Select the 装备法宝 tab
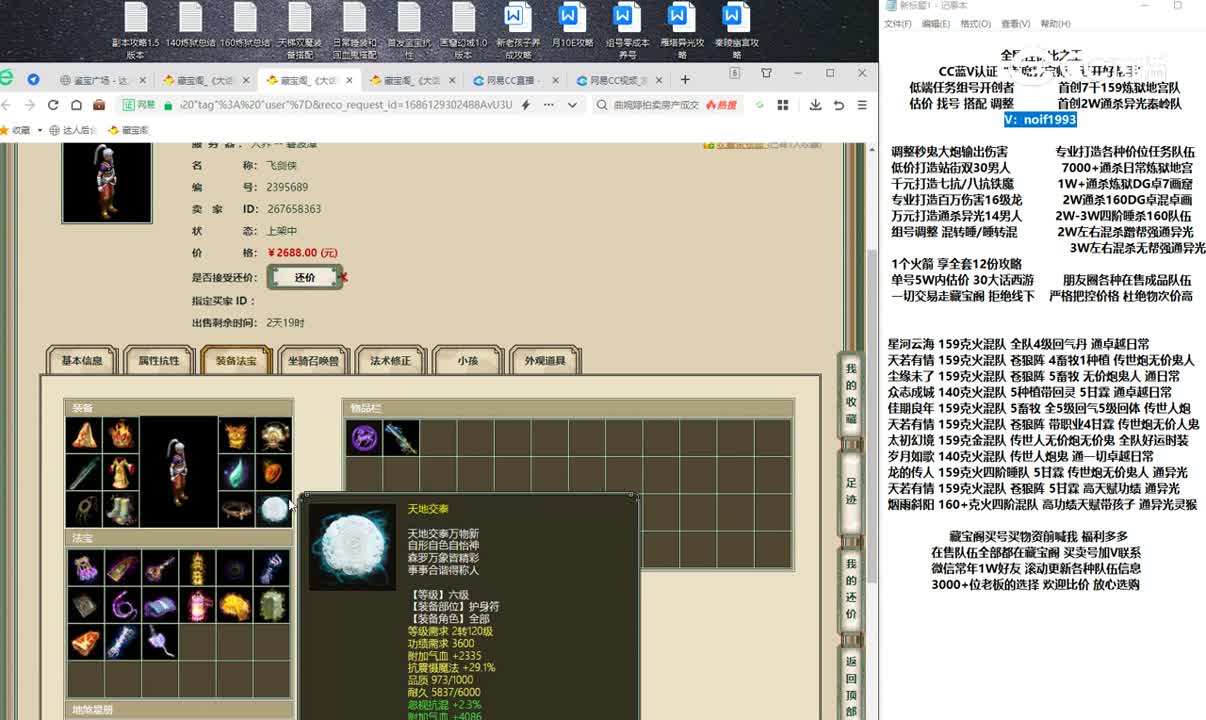The height and width of the screenshot is (720, 1206). tap(236, 361)
